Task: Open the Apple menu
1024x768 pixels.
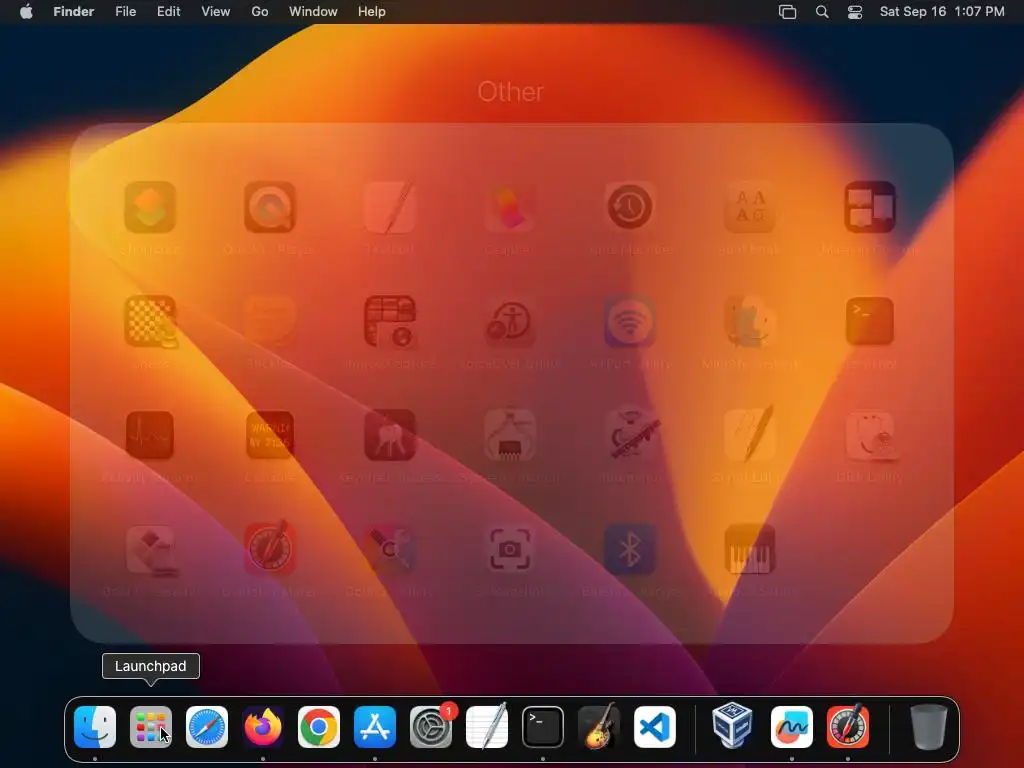Action: click(x=26, y=11)
